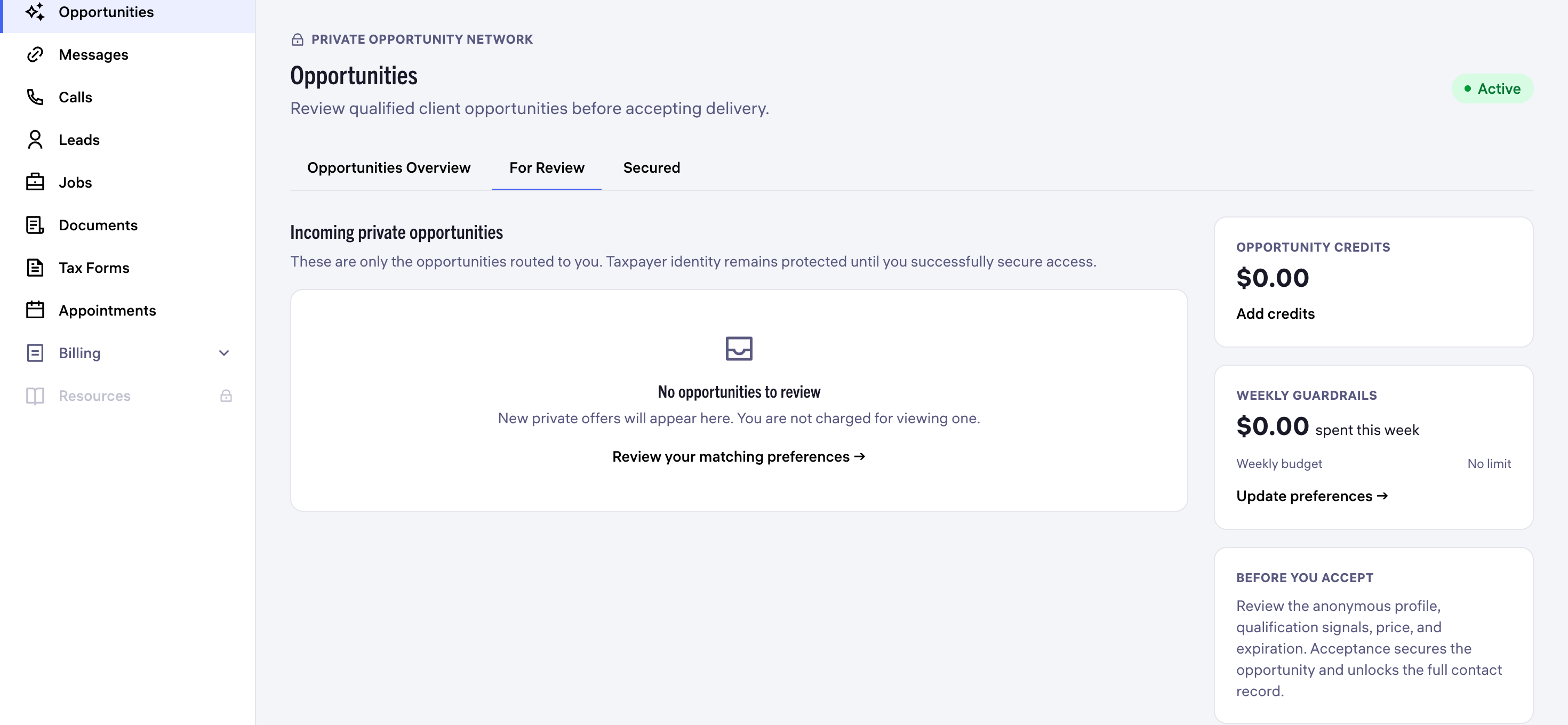
Task: Open Opportunities in the sidebar
Action: point(128,12)
